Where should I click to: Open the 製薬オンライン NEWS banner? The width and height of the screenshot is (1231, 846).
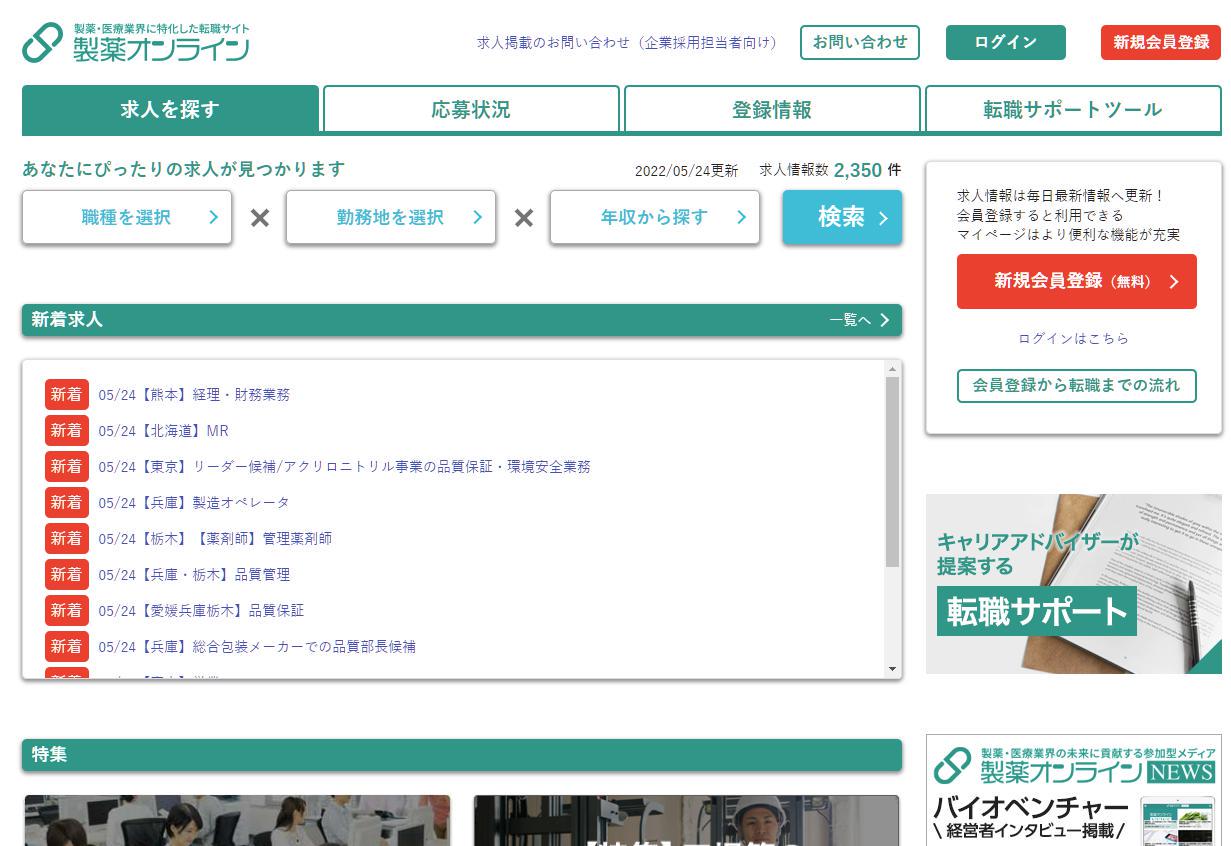pyautogui.click(x=1073, y=790)
